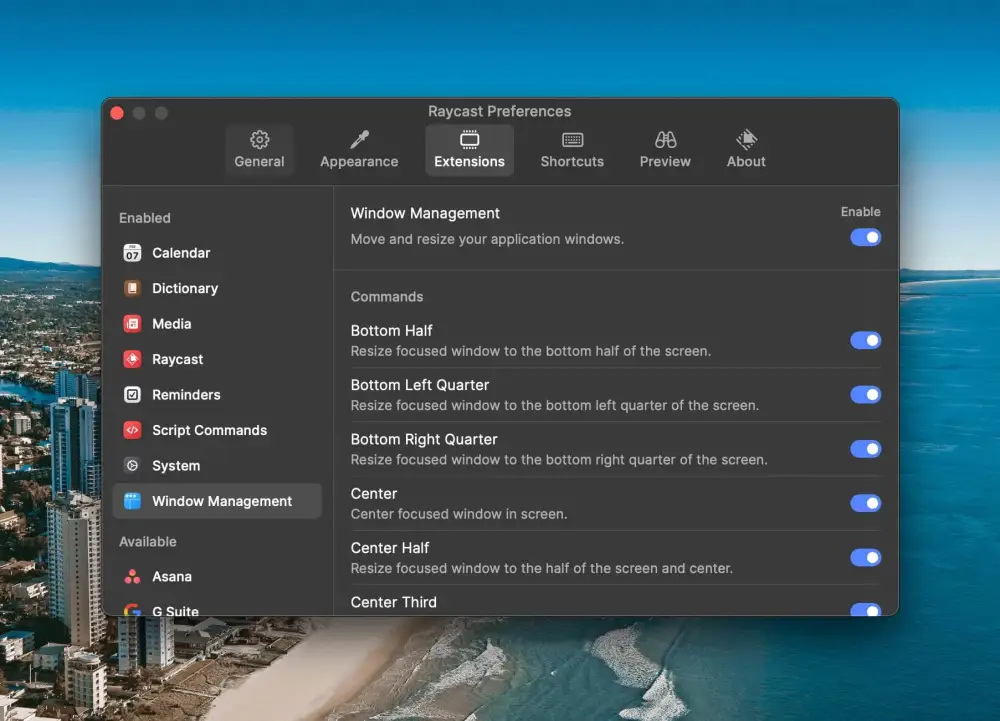Go to the Shortcuts tab label
The height and width of the screenshot is (721, 1000).
tap(572, 162)
